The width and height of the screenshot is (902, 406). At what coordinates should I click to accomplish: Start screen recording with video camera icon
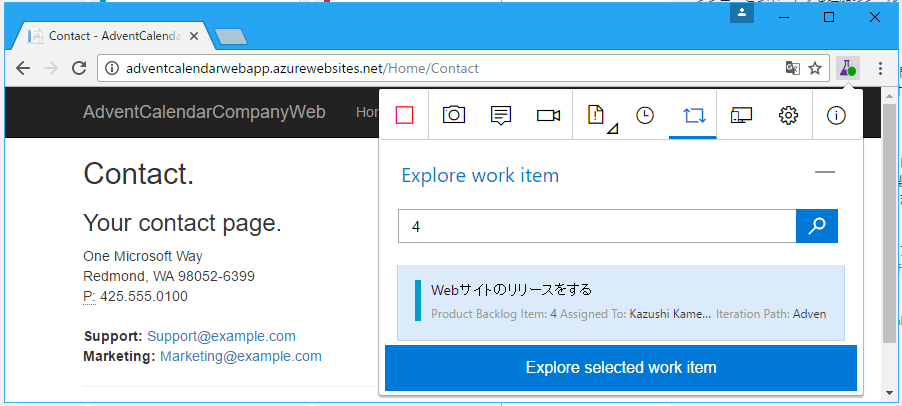pyautogui.click(x=548, y=115)
